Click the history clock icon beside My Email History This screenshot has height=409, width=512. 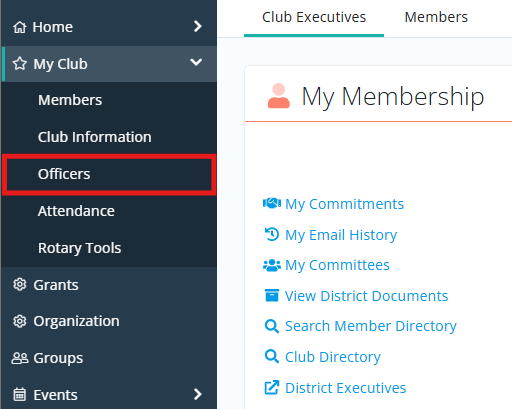coord(272,234)
